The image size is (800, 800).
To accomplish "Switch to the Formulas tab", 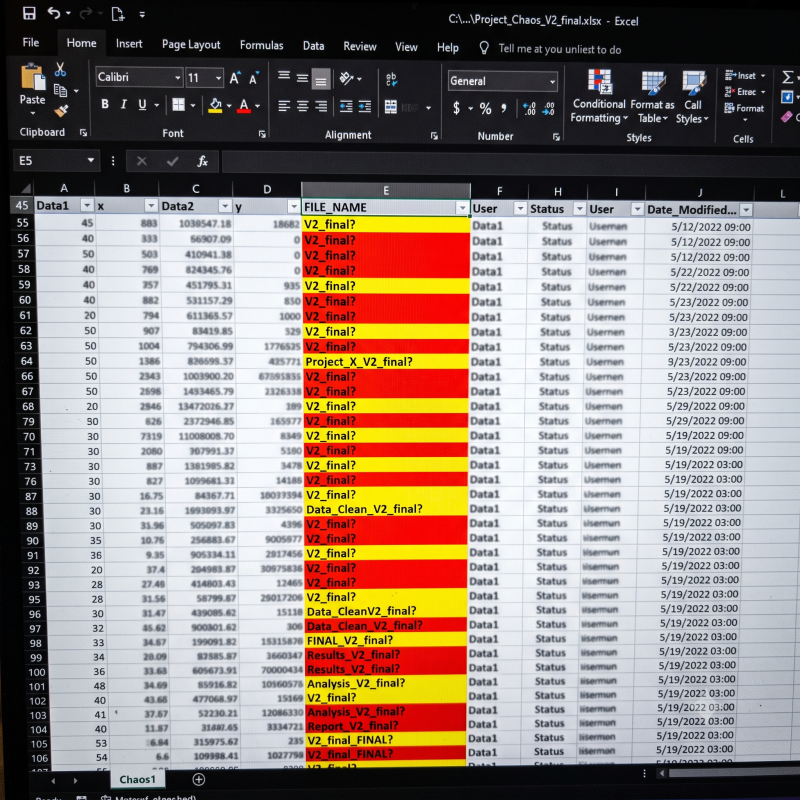I will (261, 45).
